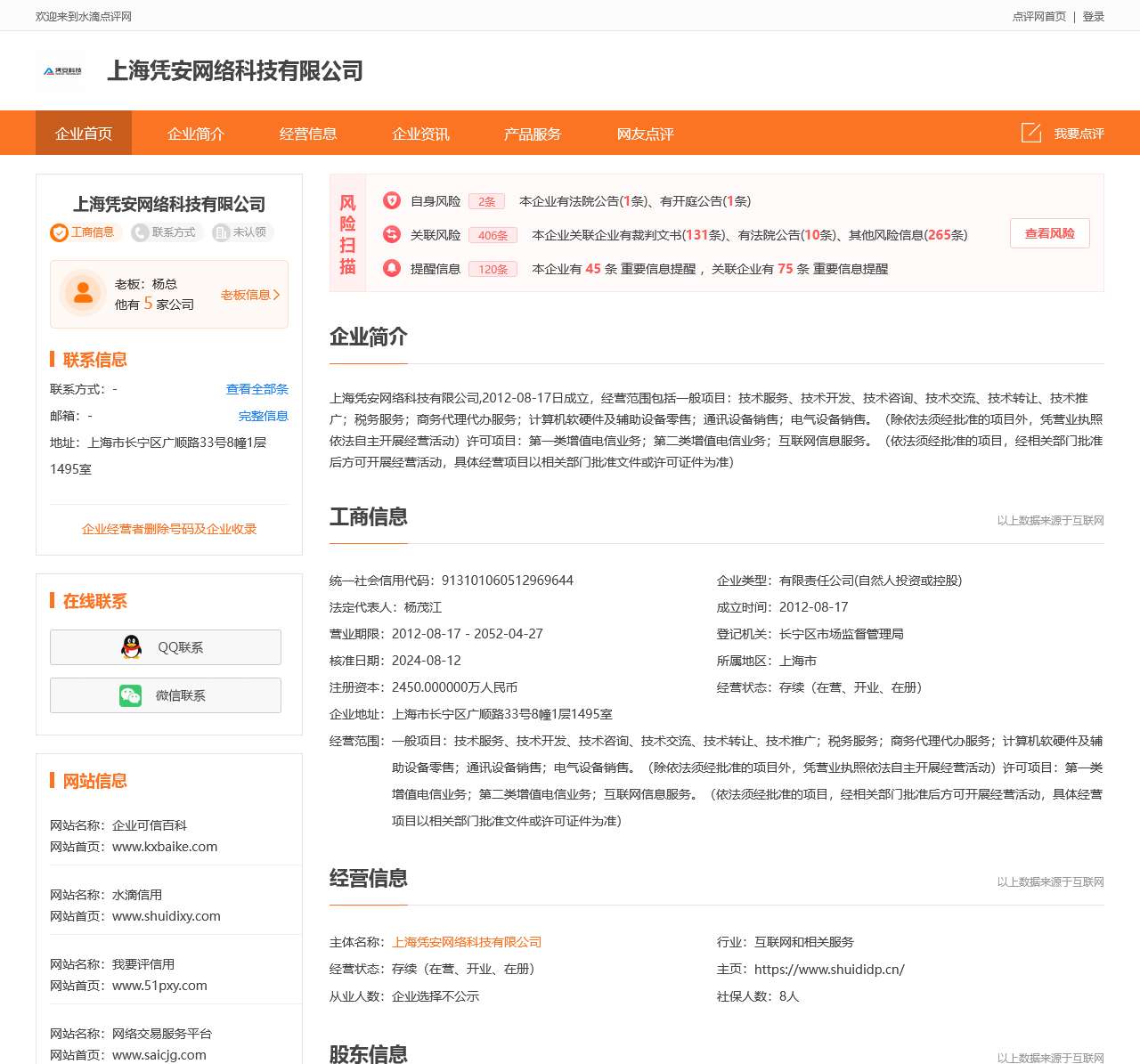Click the 社保人数 value 8人
The width and height of the screenshot is (1140, 1064).
point(789,996)
